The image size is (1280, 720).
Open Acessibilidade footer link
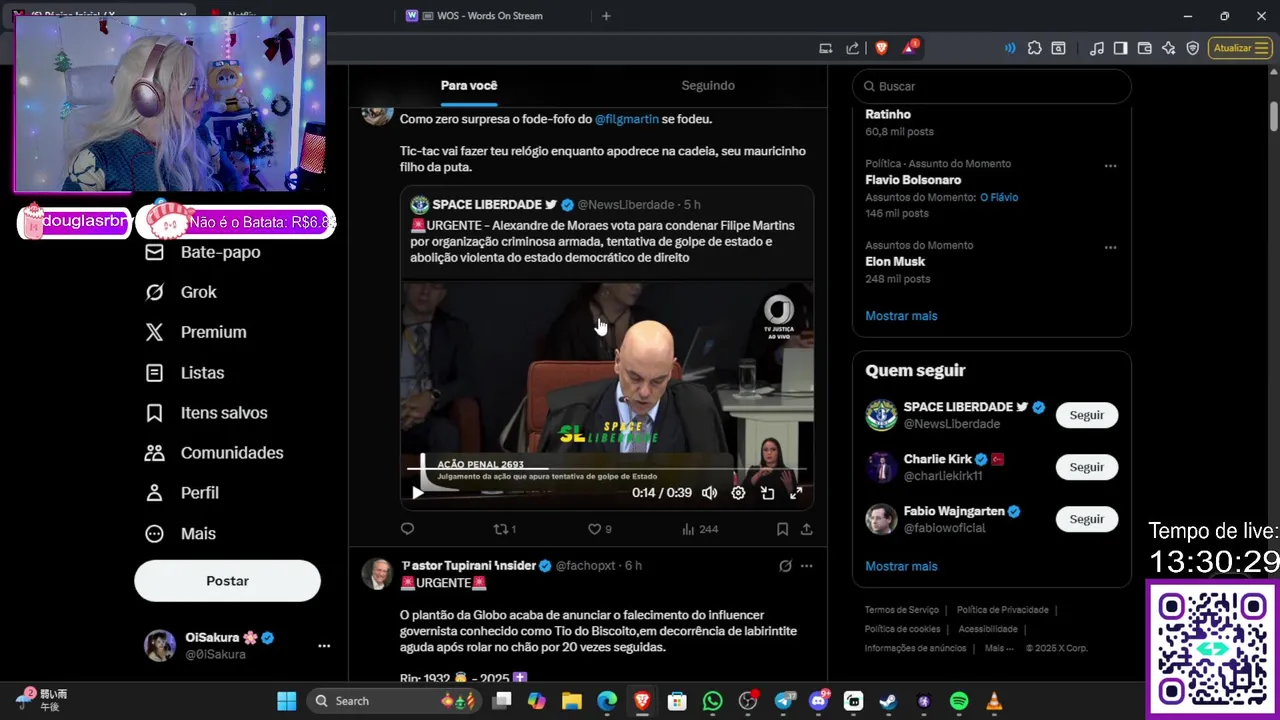click(988, 629)
